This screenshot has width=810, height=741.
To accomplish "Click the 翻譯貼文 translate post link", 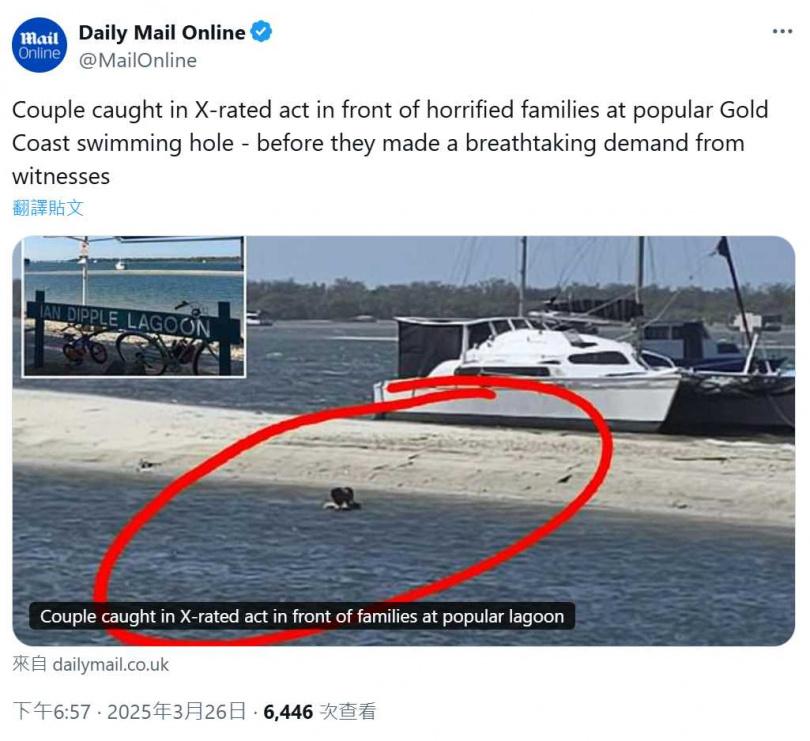I will pyautogui.click(x=48, y=208).
